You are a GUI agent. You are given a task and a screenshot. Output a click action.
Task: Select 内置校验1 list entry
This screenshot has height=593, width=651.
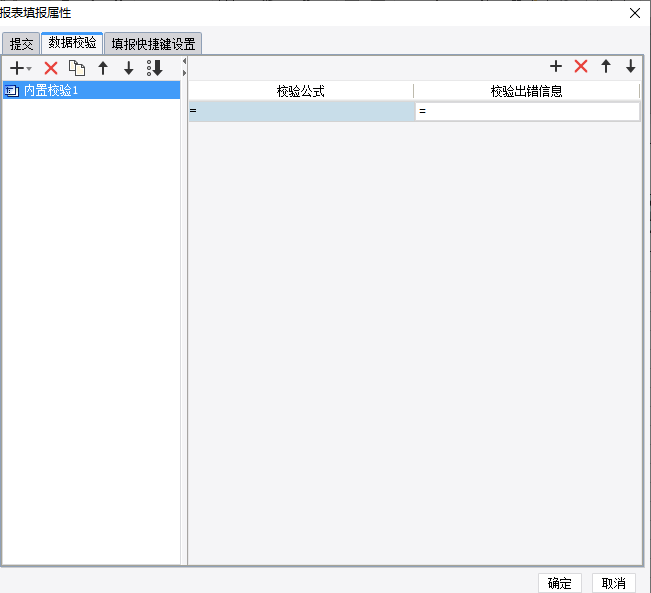(91, 90)
